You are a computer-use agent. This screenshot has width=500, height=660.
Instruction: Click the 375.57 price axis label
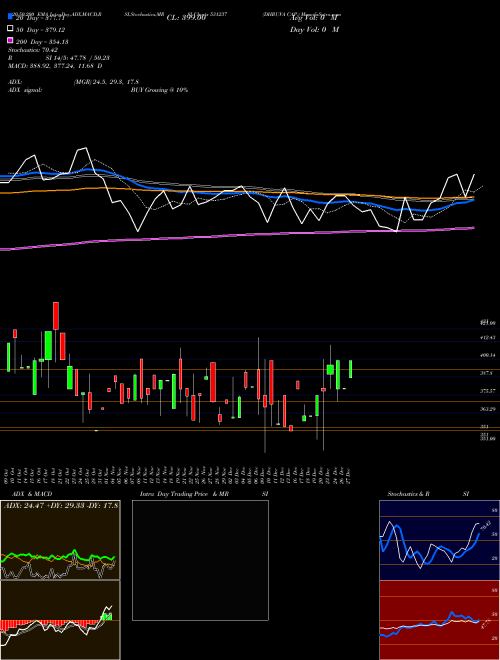tap(489, 391)
